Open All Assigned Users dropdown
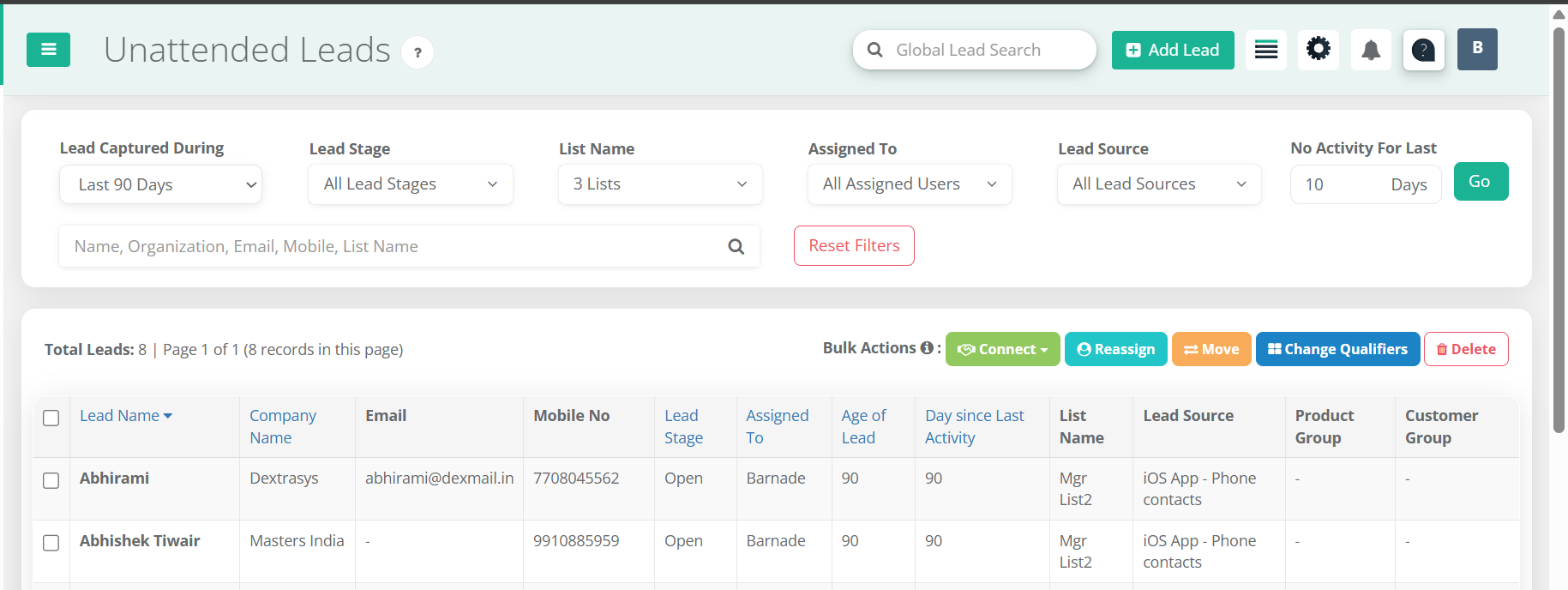Image resolution: width=1568 pixels, height=590 pixels. click(910, 184)
